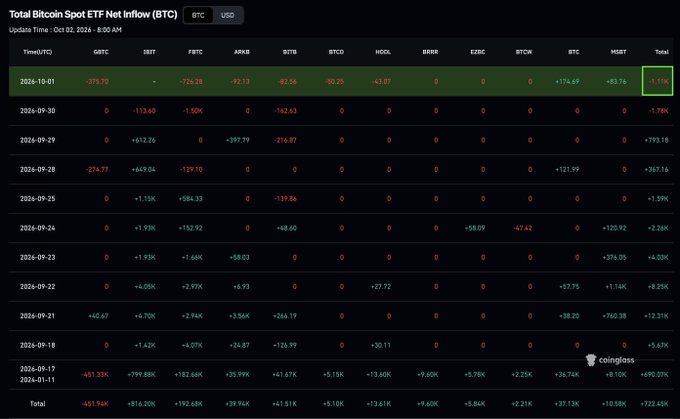
Task: Select the 2026-09-28 date cell
Action: click(x=38, y=170)
